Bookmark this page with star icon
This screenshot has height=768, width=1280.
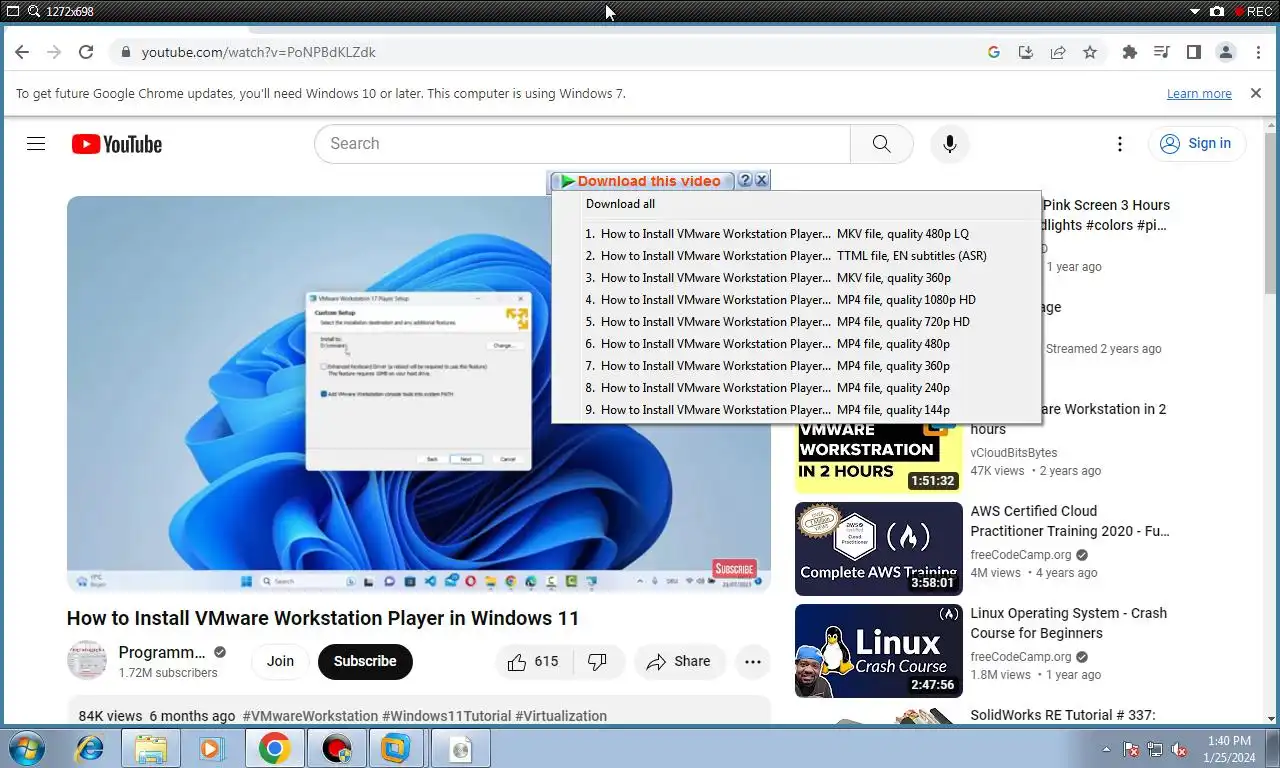coord(1090,52)
